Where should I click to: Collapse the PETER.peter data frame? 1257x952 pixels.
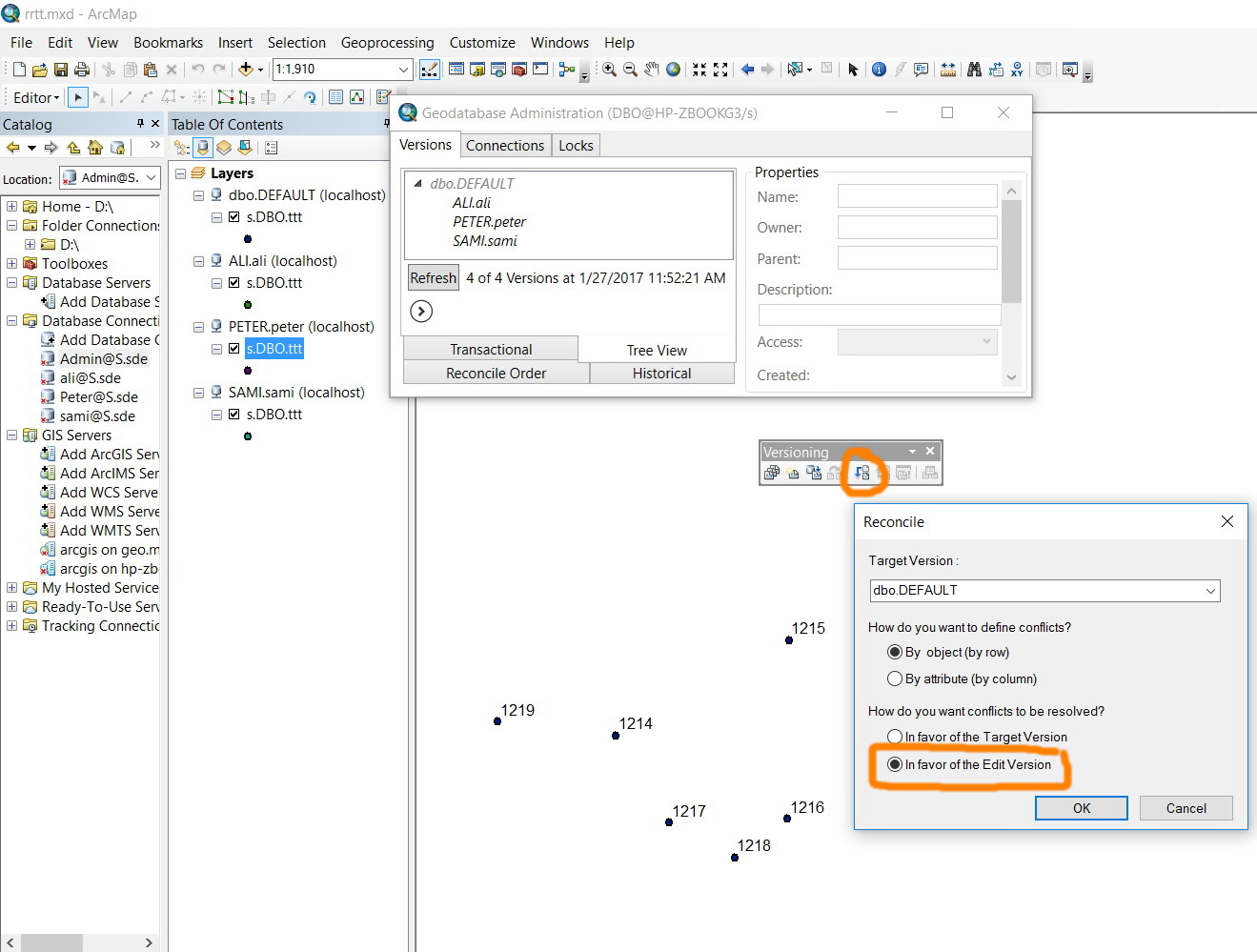click(x=199, y=327)
